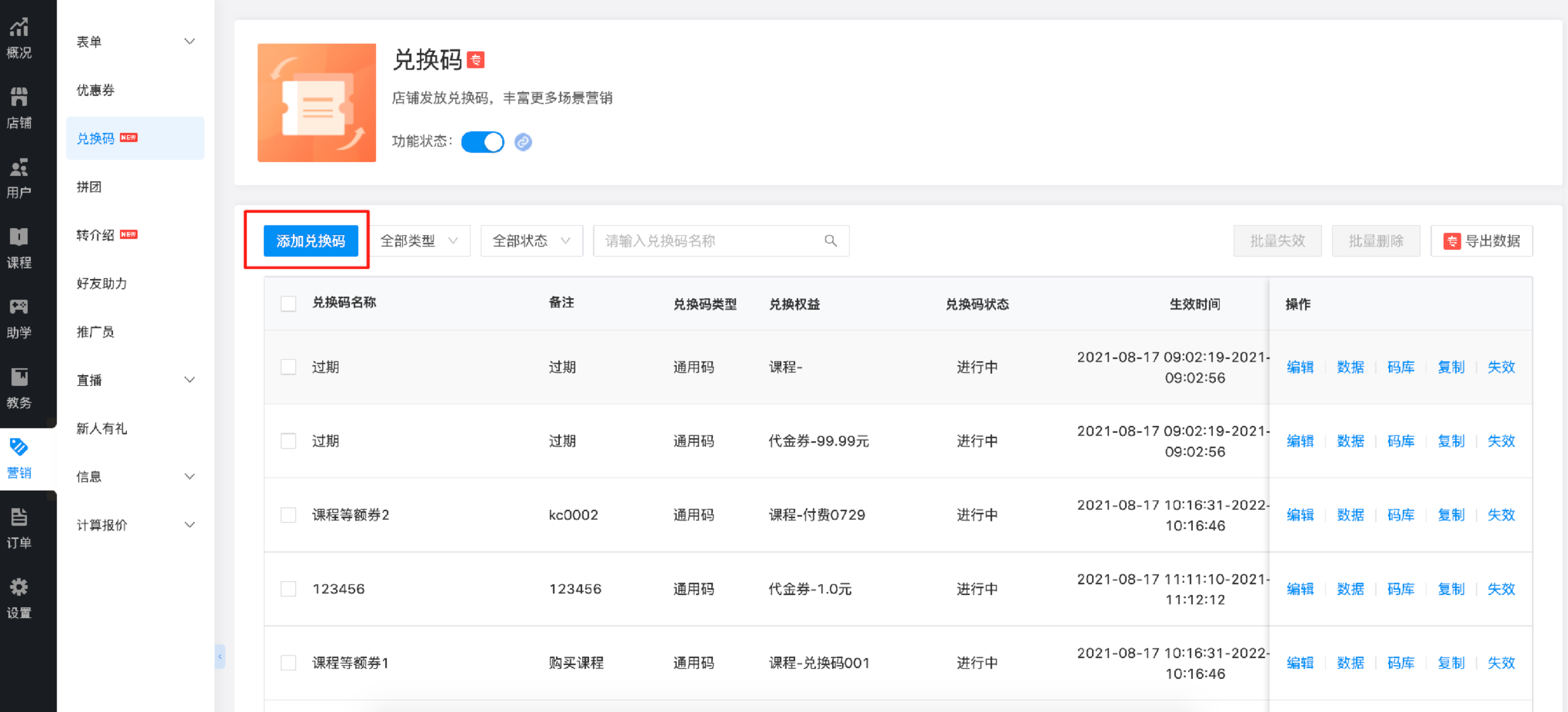
Task: Click the 购买课程 remark cell
Action: [x=576, y=663]
